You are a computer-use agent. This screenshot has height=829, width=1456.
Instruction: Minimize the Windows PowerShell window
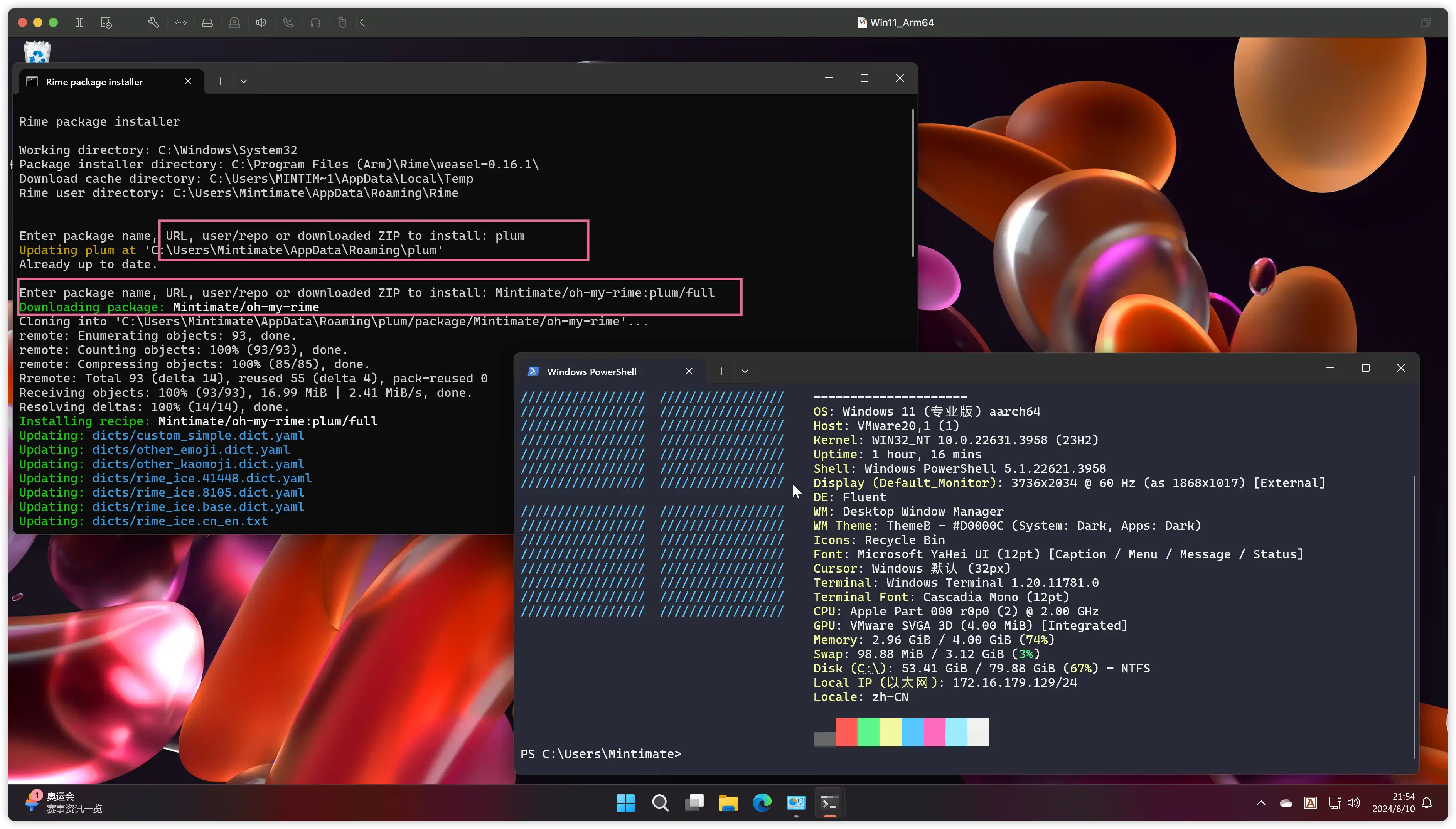point(1330,368)
